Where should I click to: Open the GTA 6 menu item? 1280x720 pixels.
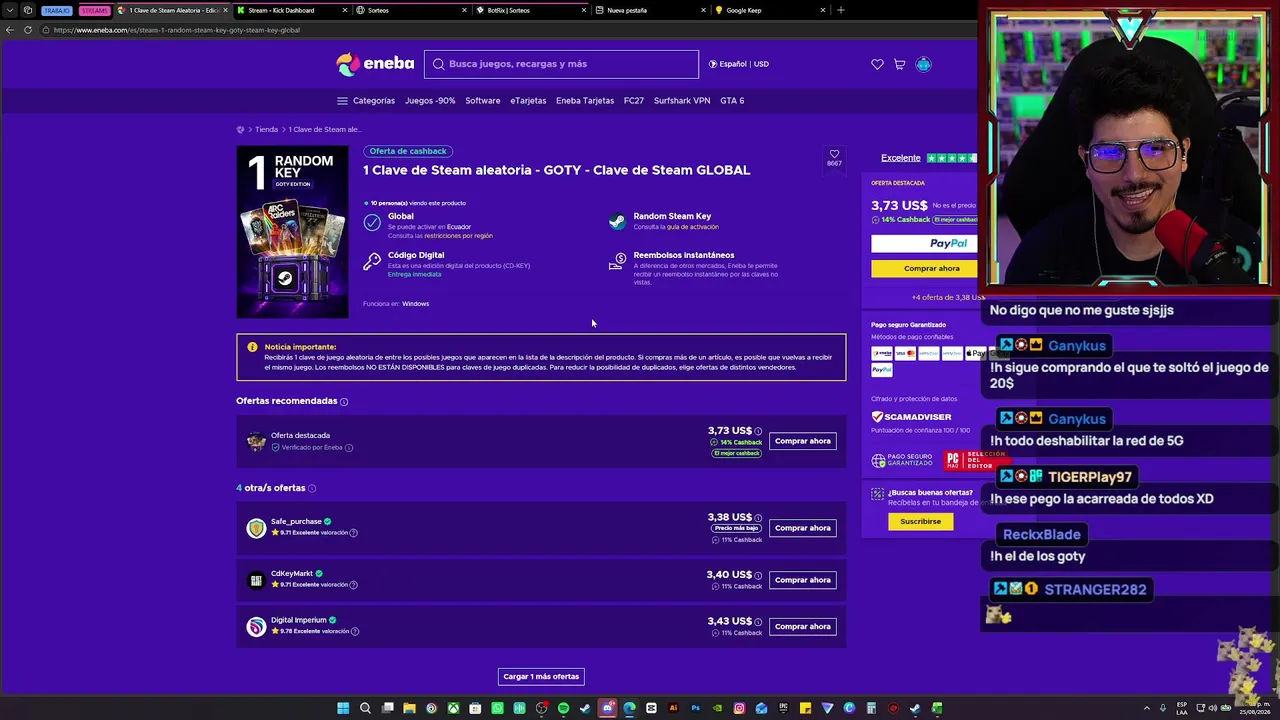[x=732, y=101]
